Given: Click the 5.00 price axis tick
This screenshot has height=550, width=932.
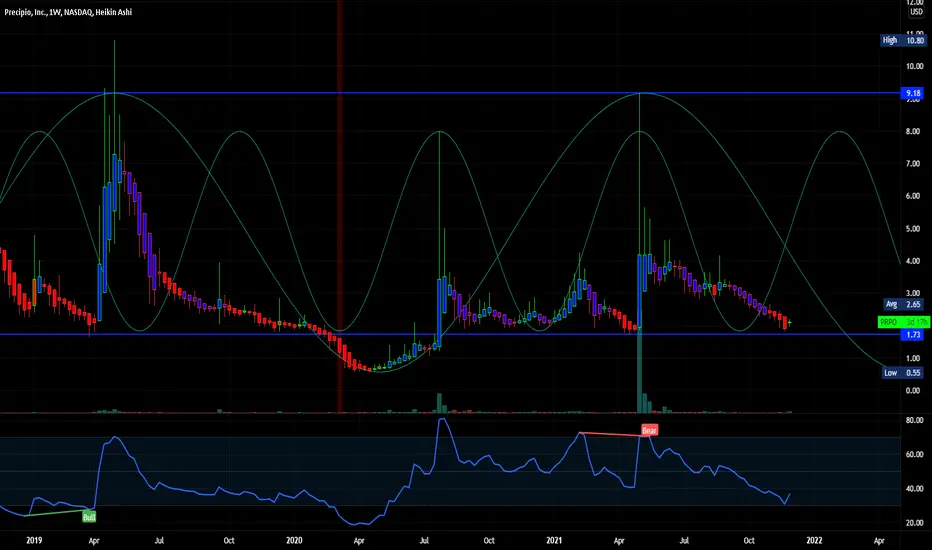Looking at the screenshot, I should coord(915,229).
